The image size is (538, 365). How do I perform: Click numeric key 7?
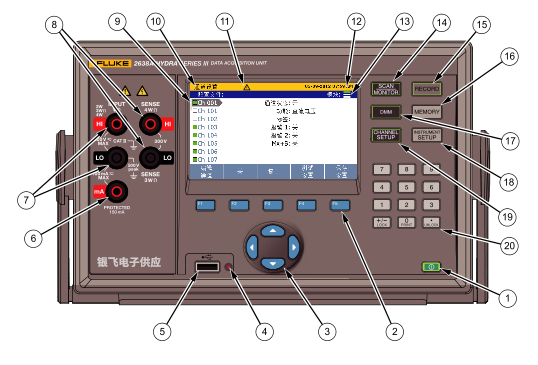pyautogui.click(x=382, y=169)
